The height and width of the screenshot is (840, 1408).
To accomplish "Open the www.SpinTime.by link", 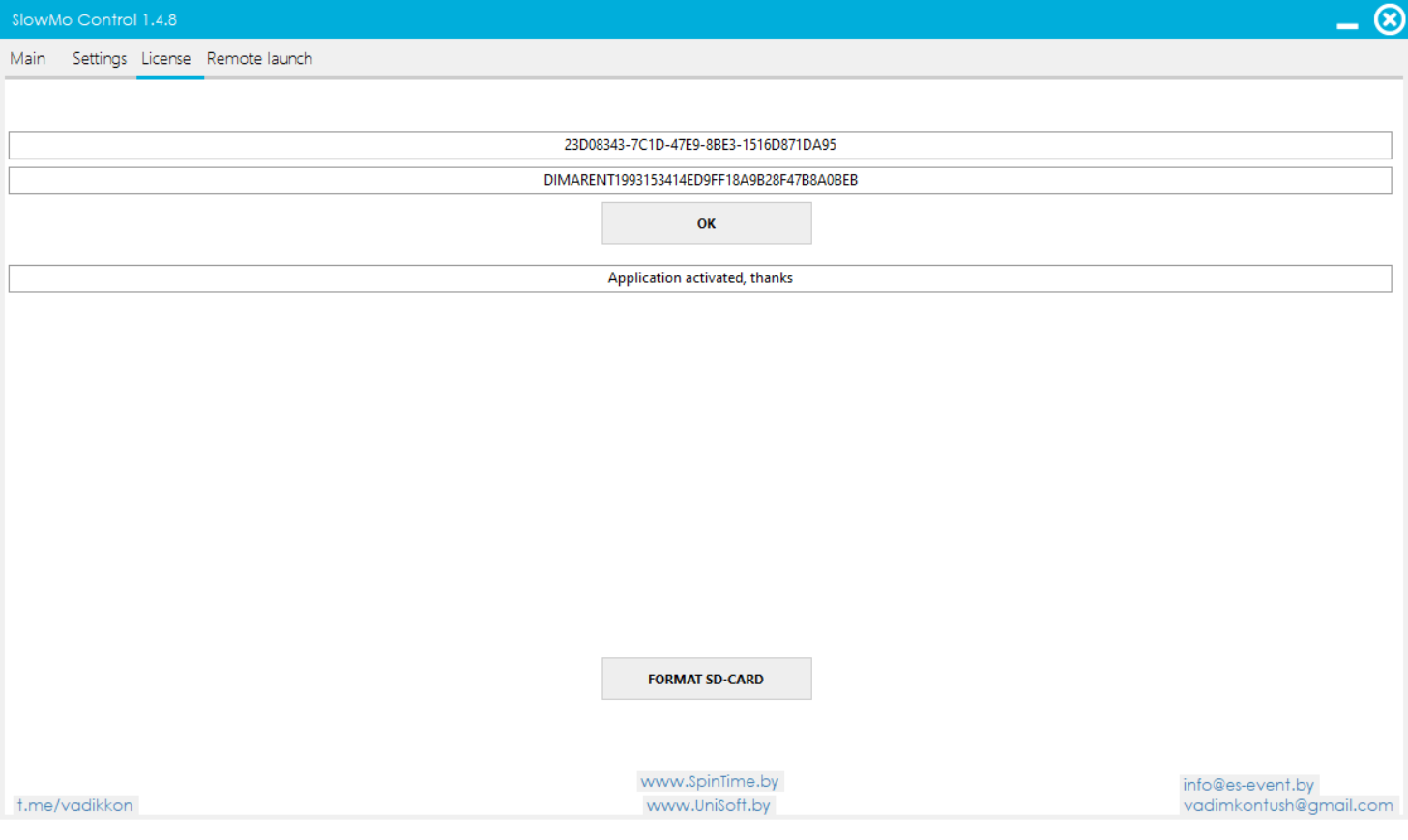I will pos(709,781).
